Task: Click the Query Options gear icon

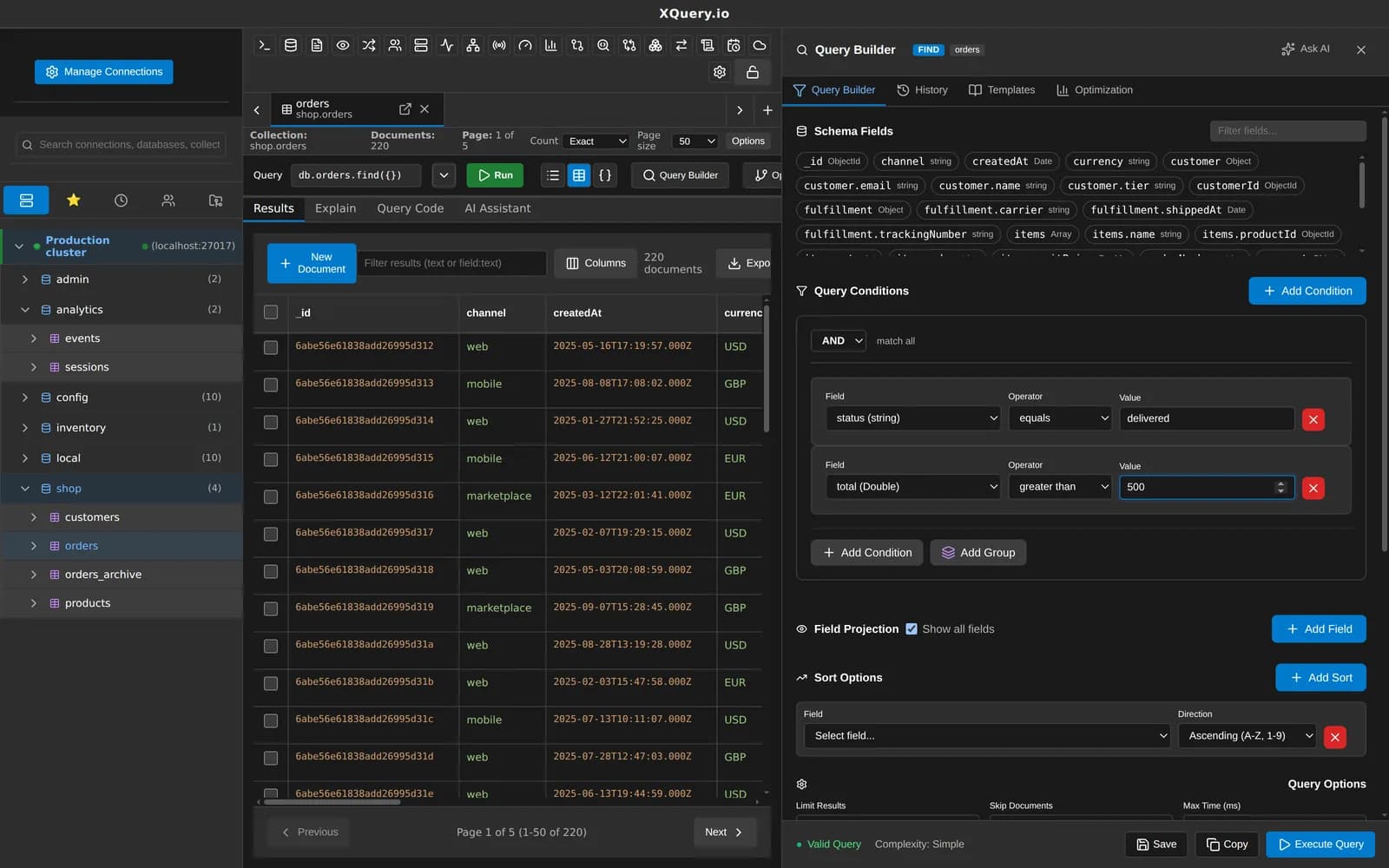Action: (x=802, y=784)
